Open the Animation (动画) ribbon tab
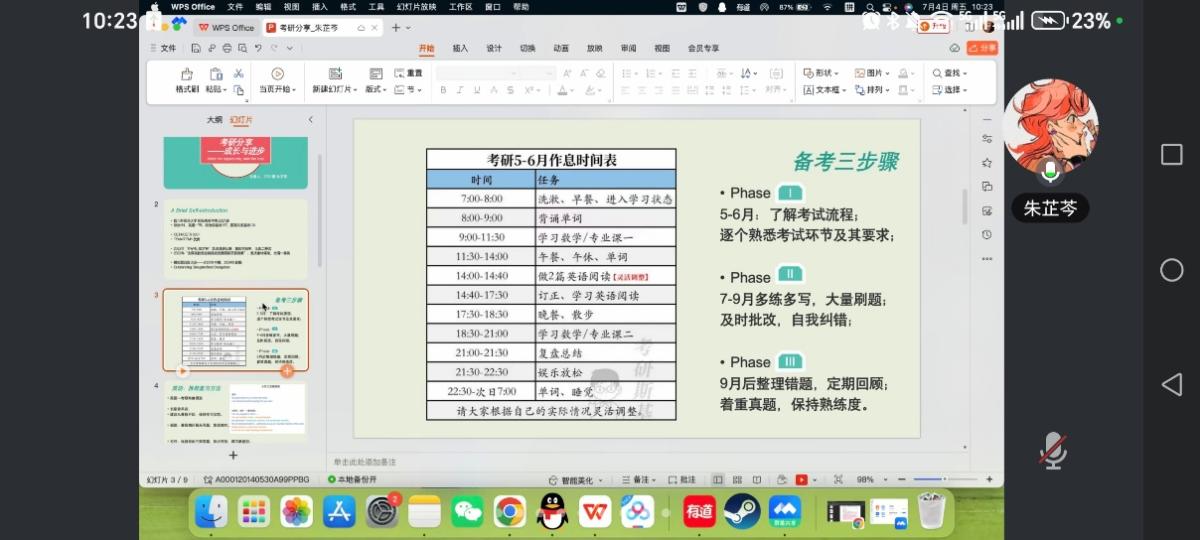This screenshot has height=540, width=1200. coord(561,48)
